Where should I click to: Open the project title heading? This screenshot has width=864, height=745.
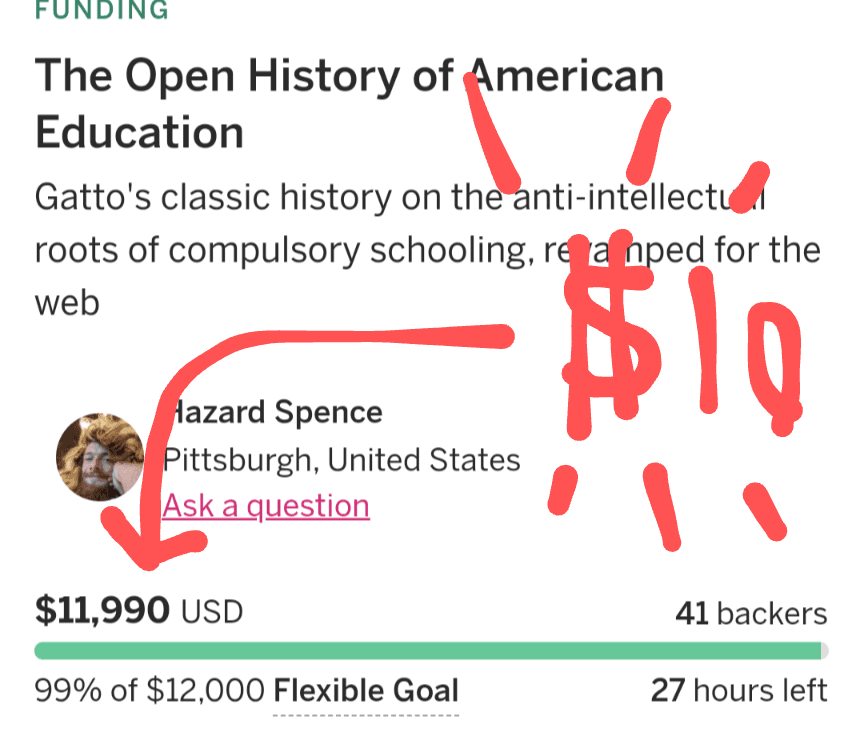pyautogui.click(x=349, y=104)
